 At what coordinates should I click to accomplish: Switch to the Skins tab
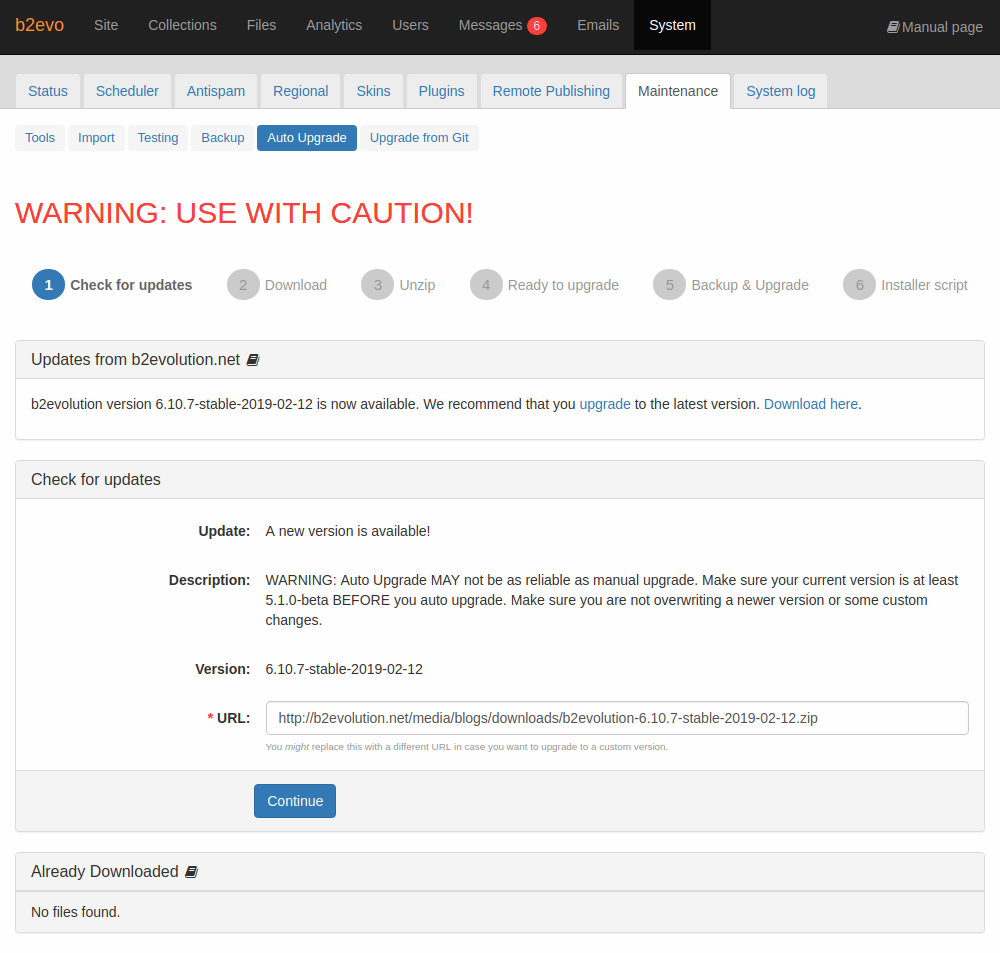(373, 91)
